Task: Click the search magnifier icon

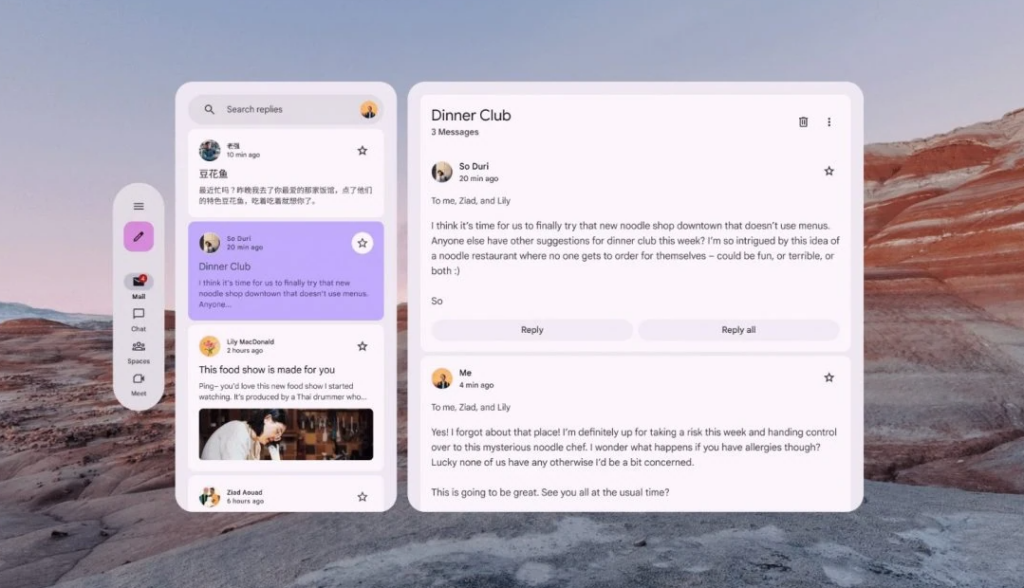Action: pyautogui.click(x=209, y=110)
